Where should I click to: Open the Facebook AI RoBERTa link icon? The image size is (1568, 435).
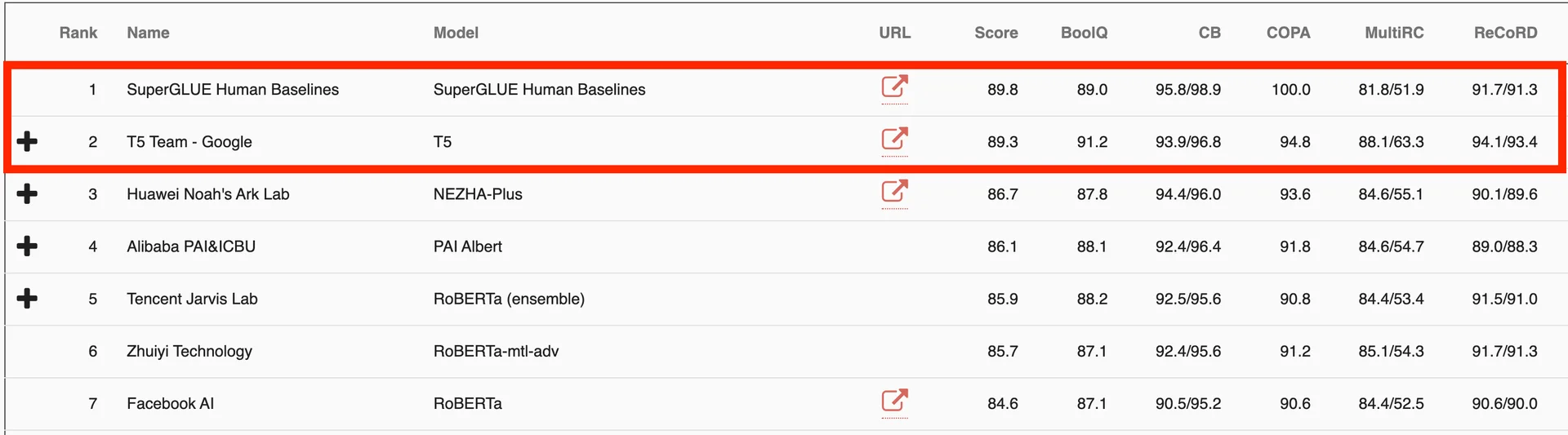coord(894,400)
